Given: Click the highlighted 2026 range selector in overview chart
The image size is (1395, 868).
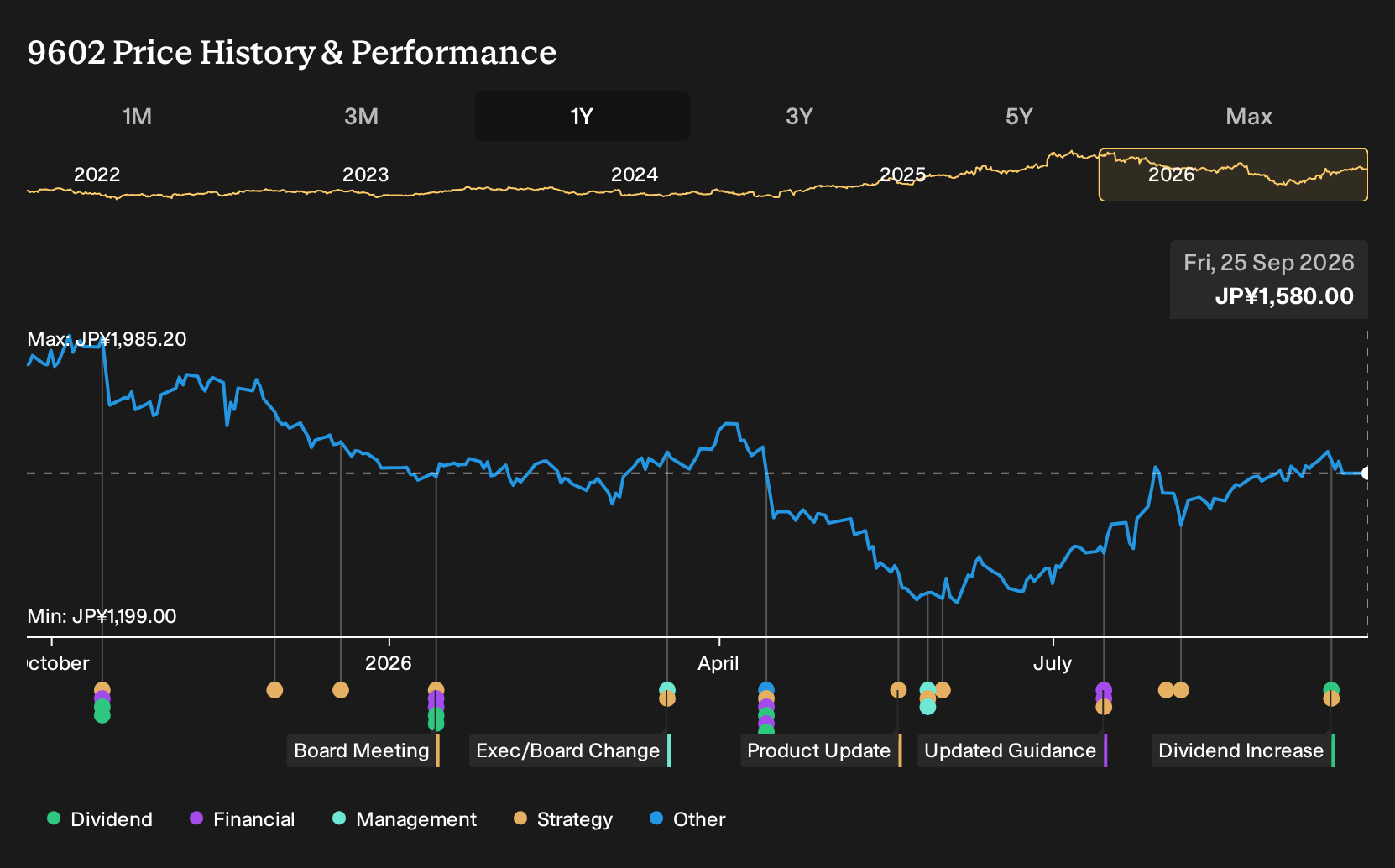Looking at the screenshot, I should (x=1233, y=175).
